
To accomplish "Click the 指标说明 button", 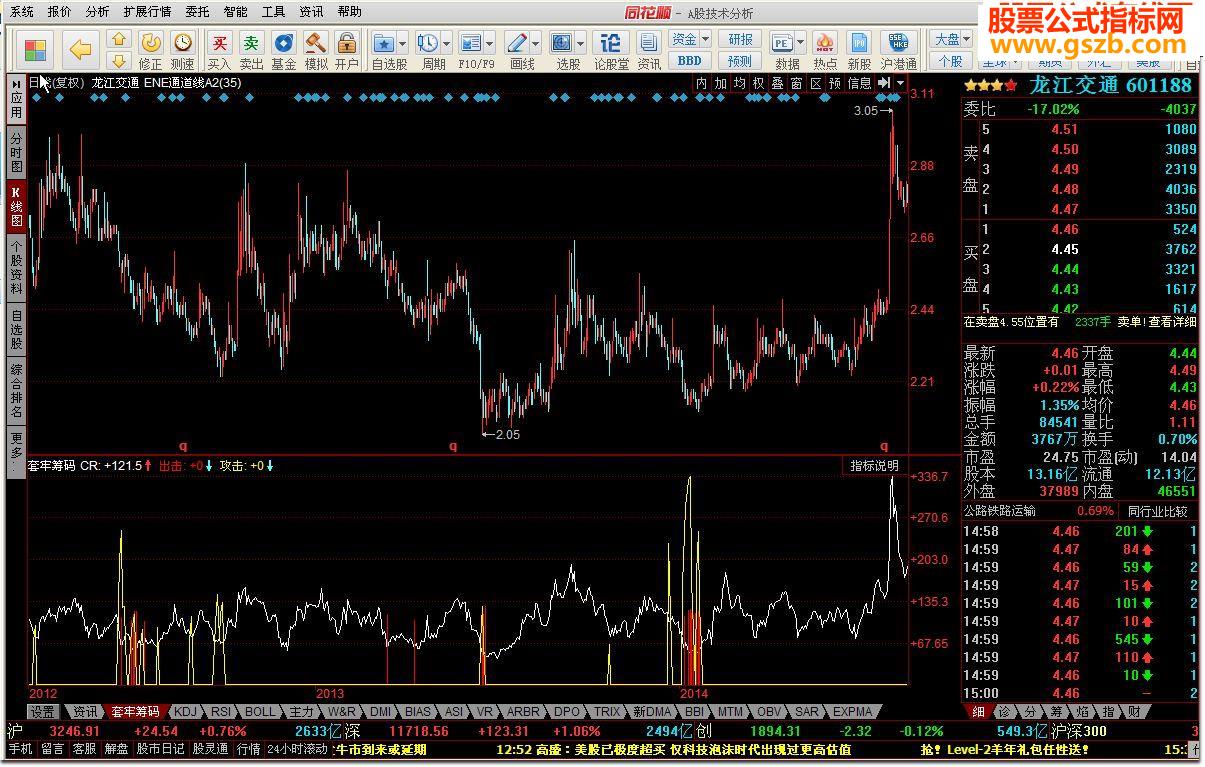I will 874,465.
